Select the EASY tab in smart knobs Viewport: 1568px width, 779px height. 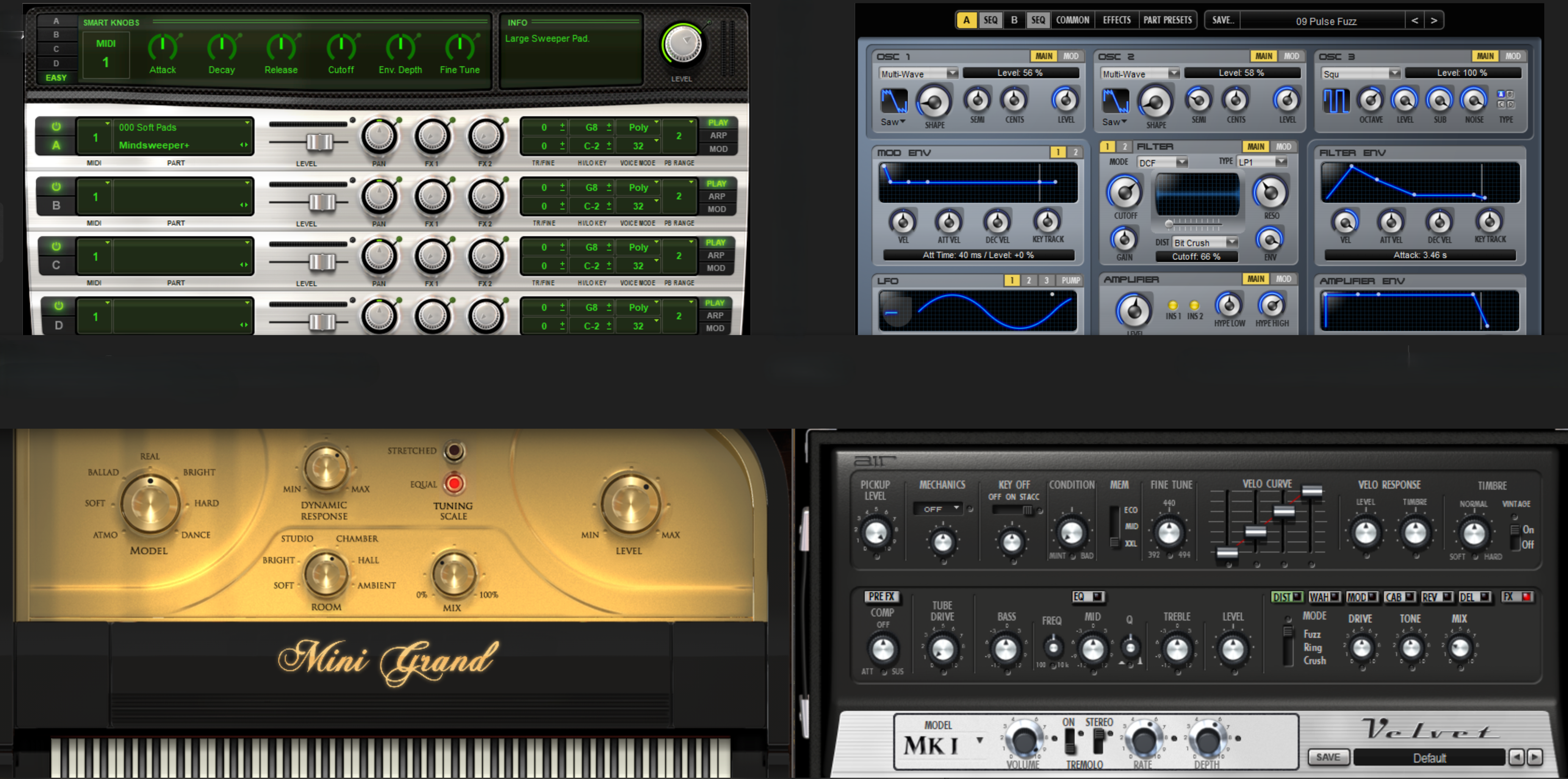pyautogui.click(x=56, y=78)
